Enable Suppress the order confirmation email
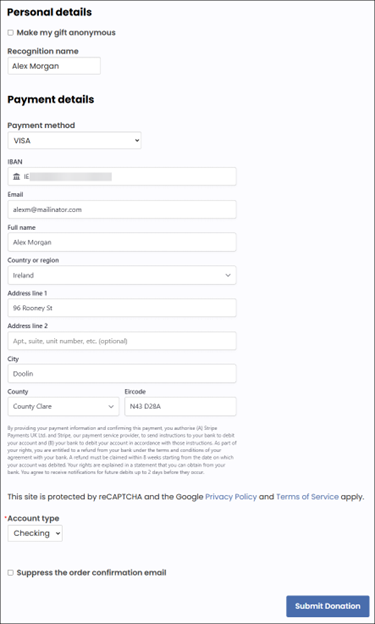The height and width of the screenshot is (624, 375). pos(11,573)
